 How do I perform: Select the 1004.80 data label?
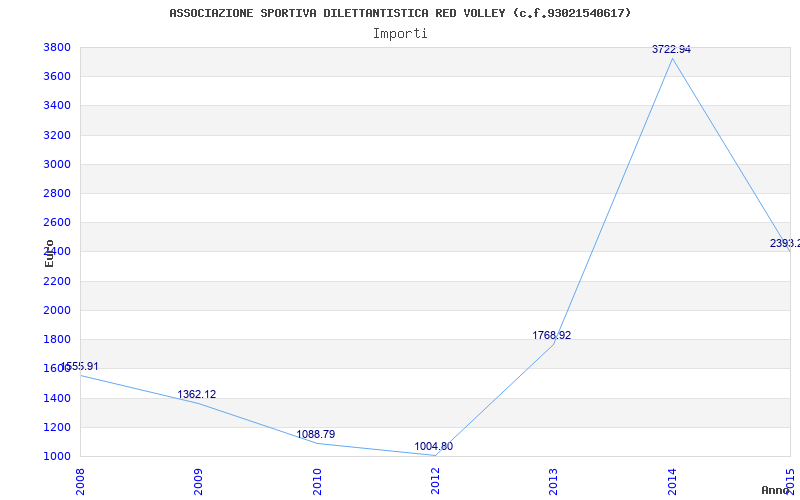[433, 446]
